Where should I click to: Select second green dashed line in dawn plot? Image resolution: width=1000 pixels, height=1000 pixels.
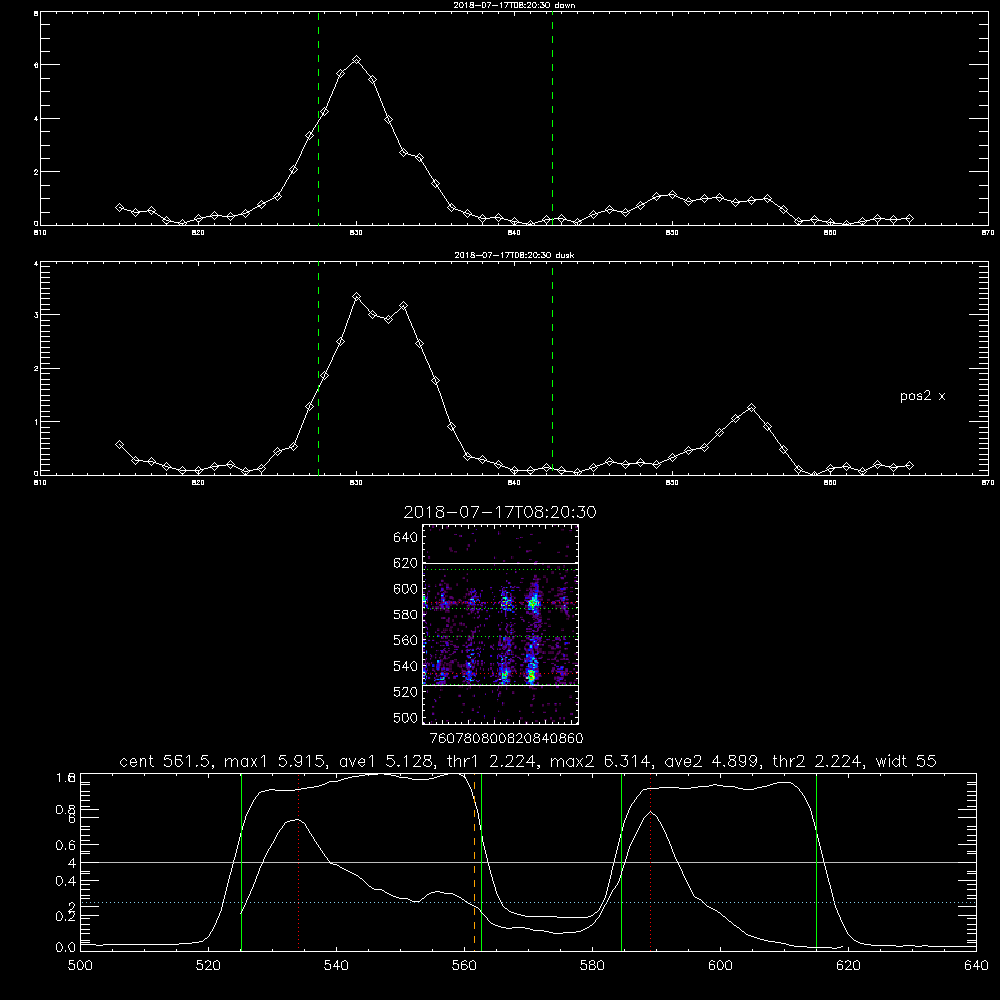tap(552, 119)
